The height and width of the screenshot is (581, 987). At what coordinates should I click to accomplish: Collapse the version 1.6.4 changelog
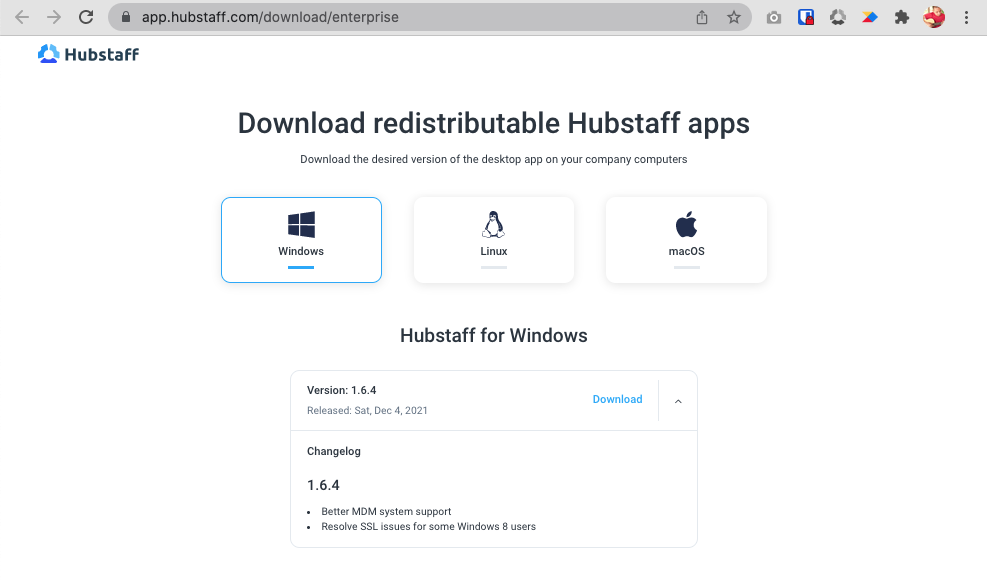pyautogui.click(x=678, y=401)
